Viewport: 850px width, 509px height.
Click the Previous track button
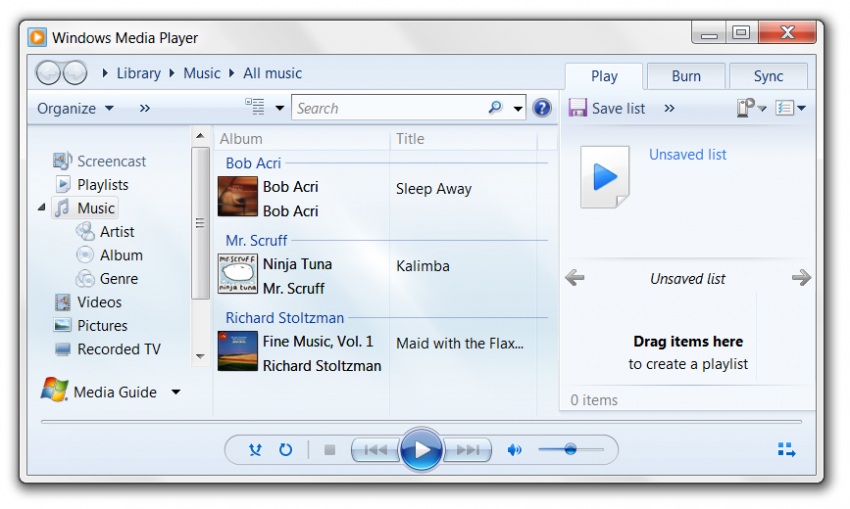click(x=376, y=450)
